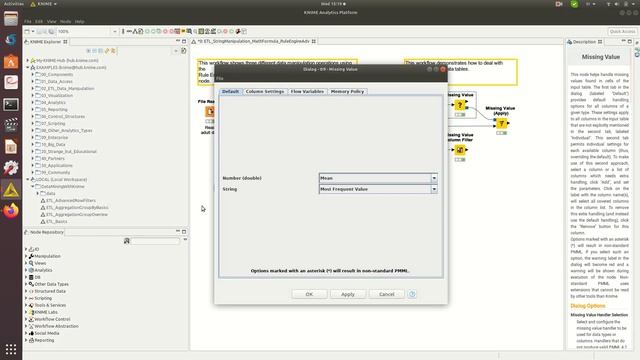
Task: Select ETL_AggregationGroupOverview workflow
Action: pyautogui.click(x=77, y=214)
